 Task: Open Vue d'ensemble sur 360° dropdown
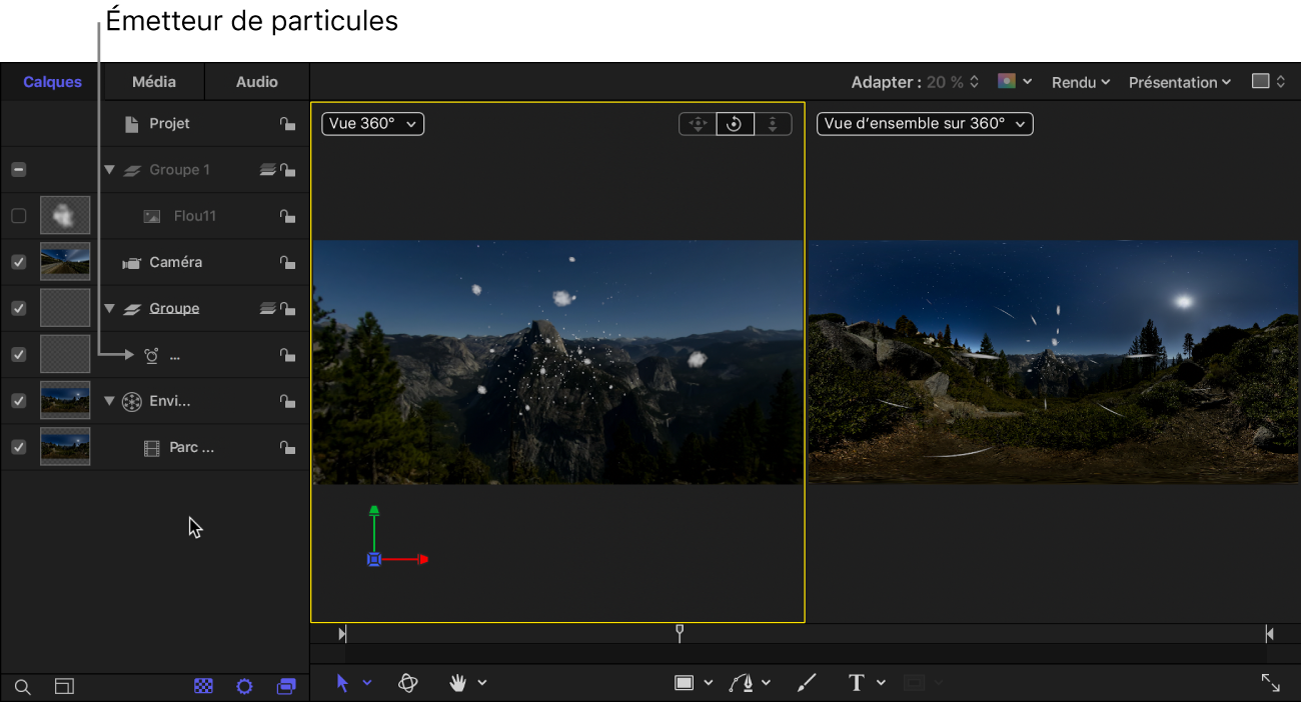pyautogui.click(x=924, y=124)
